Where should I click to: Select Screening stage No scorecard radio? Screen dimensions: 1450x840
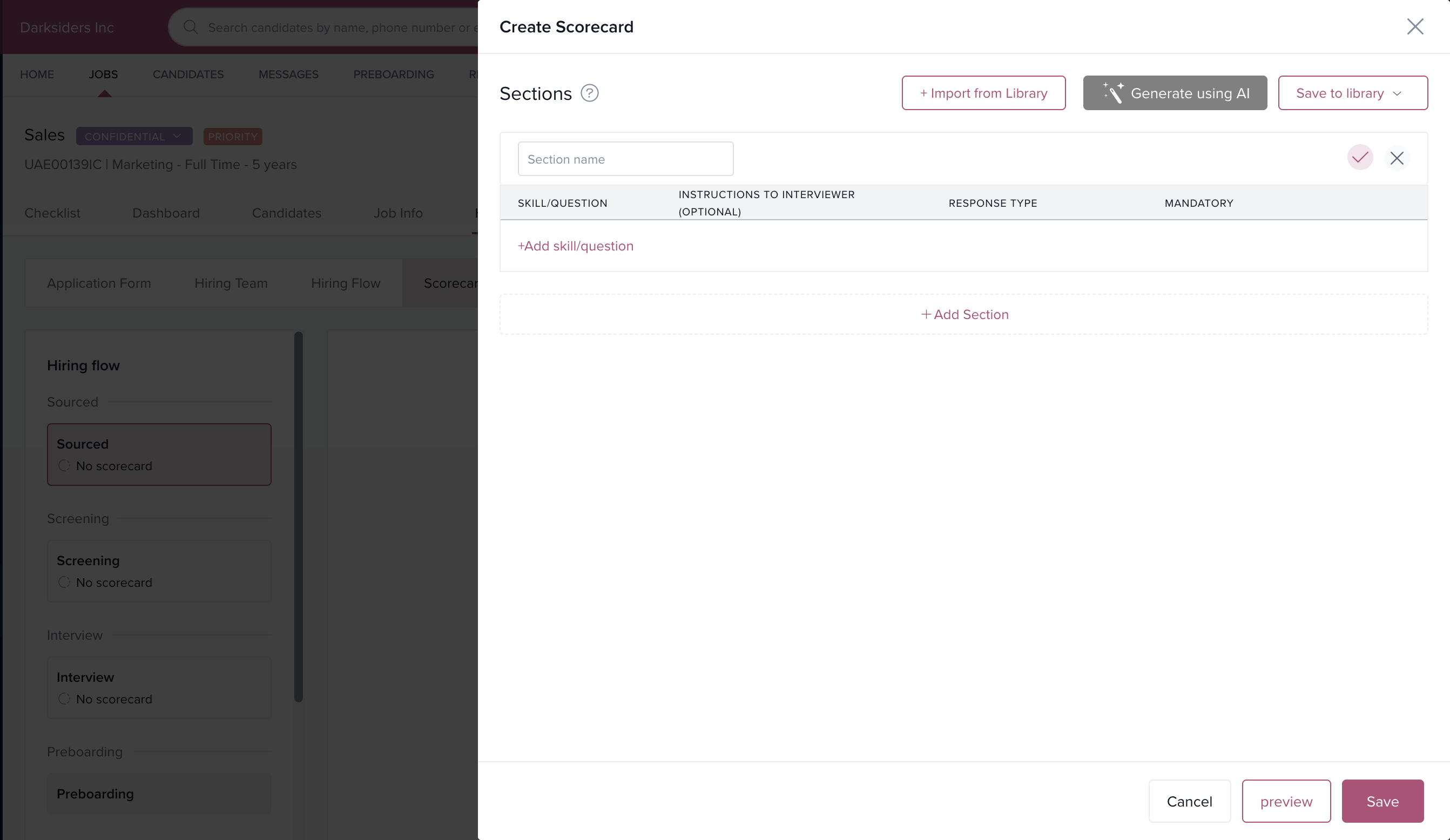[x=64, y=582]
